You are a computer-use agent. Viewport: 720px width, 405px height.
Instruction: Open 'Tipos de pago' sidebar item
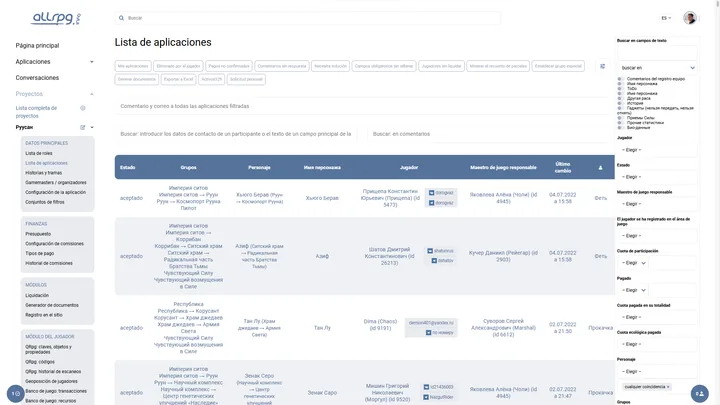pos(39,253)
